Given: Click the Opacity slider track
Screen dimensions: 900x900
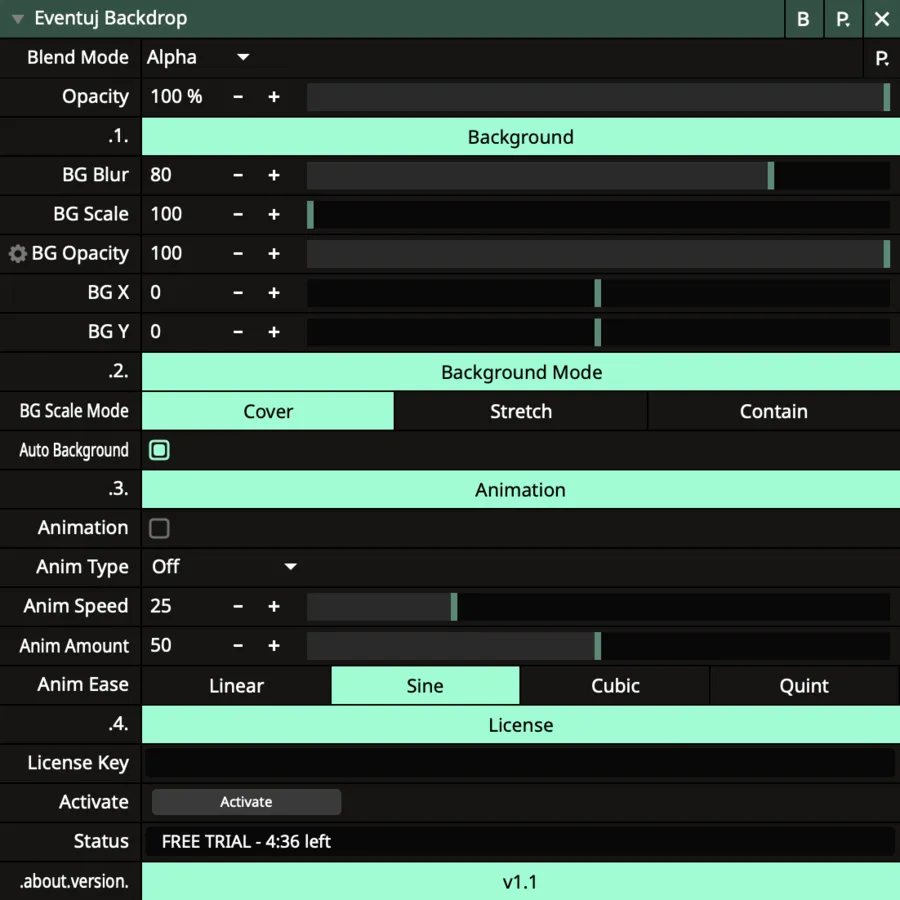Looking at the screenshot, I should click(x=599, y=97).
